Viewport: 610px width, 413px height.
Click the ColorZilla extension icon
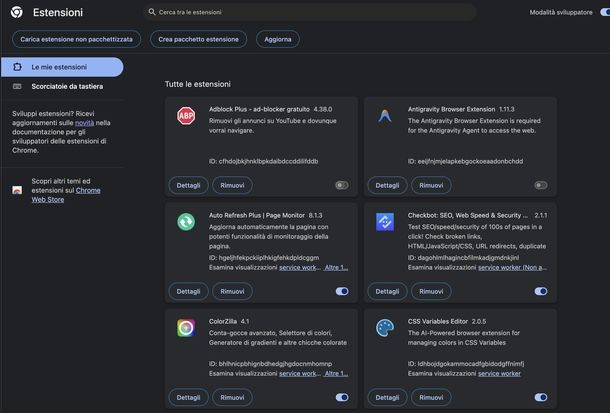point(186,328)
